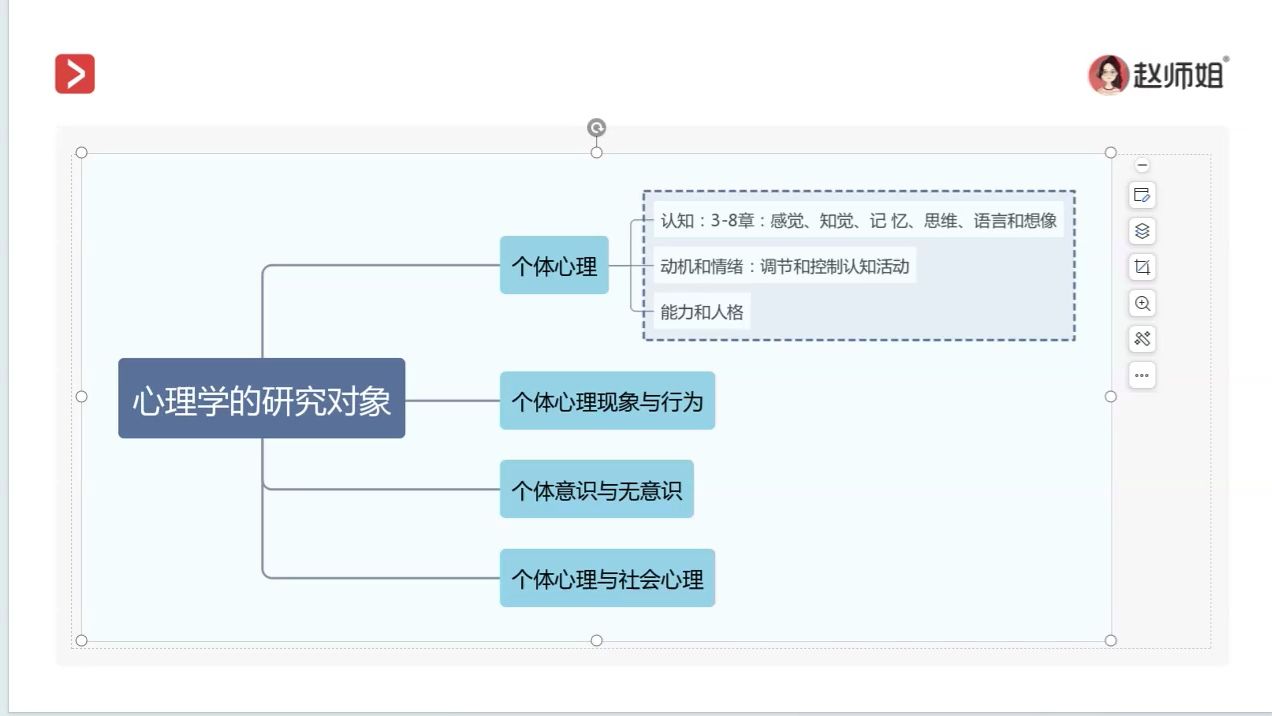Select the 个体心理与社会心理 node
Image resolution: width=1272 pixels, height=716 pixels.
coord(607,578)
